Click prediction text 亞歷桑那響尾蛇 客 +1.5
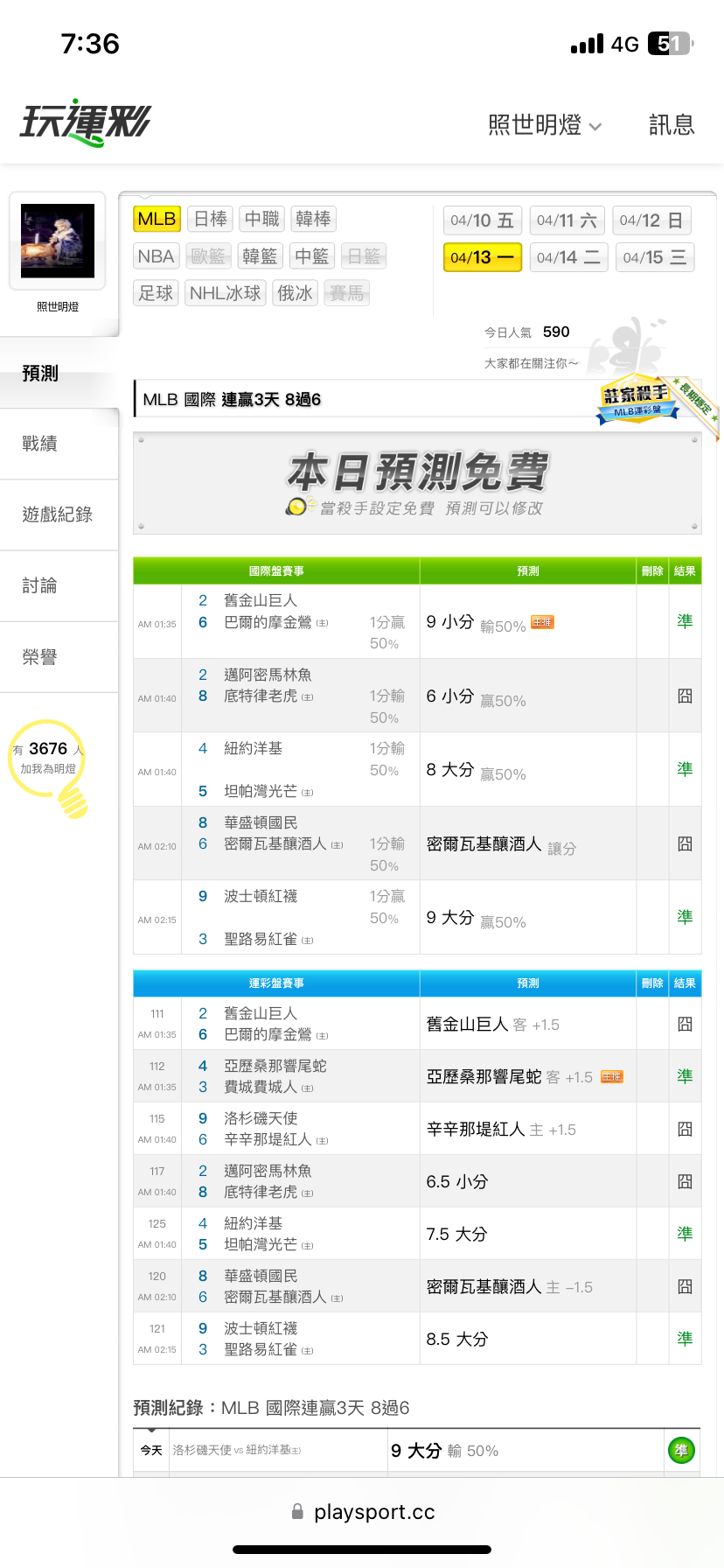This screenshot has height=1568, width=724. click(510, 1077)
